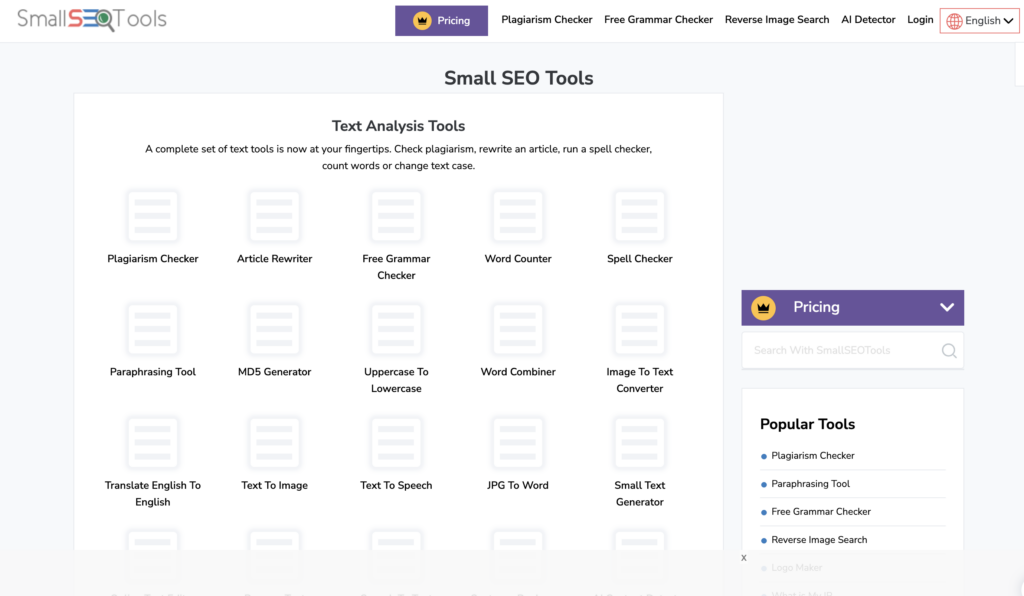
Task: Click the Login link
Action: (920, 20)
